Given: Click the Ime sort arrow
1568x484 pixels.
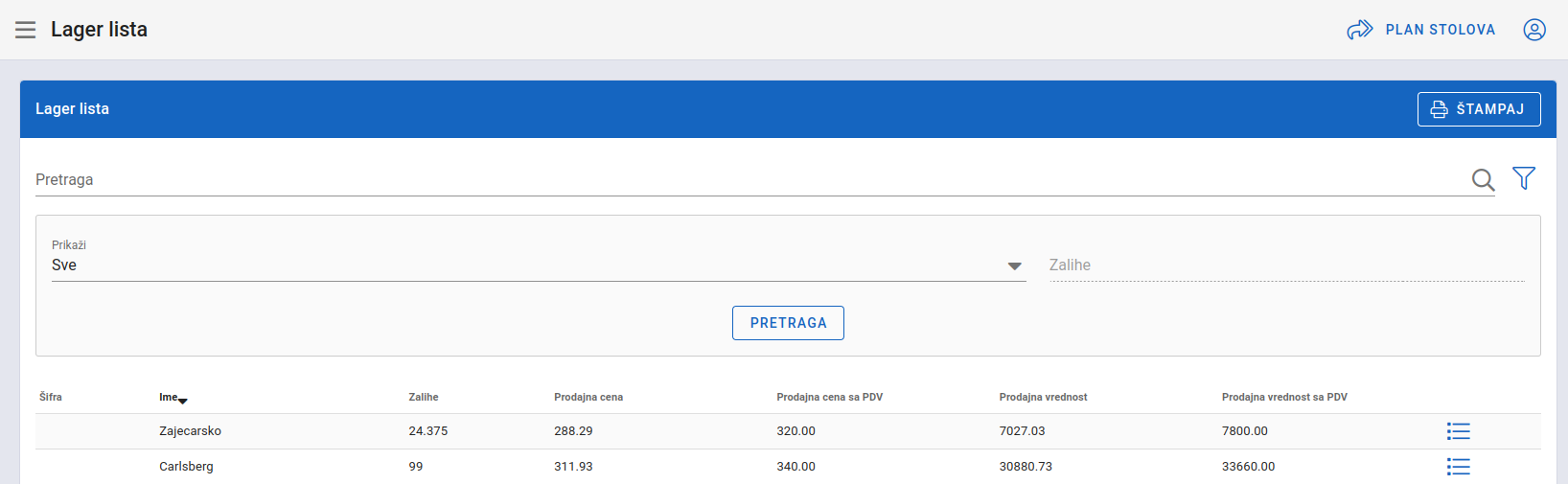Looking at the screenshot, I should (183, 401).
